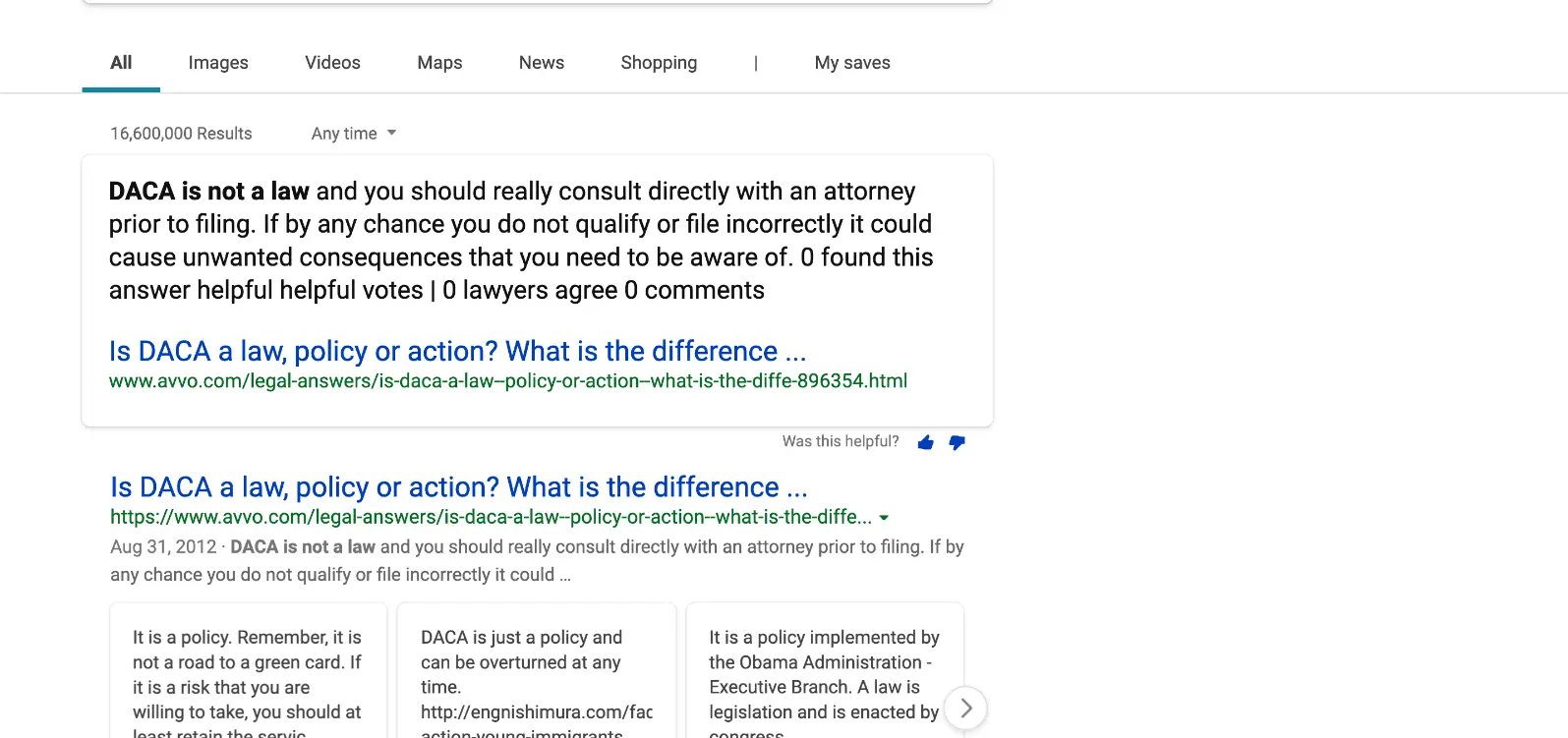Click the thumbs down feedback icon
Viewport: 1568px width, 738px height.
[957, 443]
